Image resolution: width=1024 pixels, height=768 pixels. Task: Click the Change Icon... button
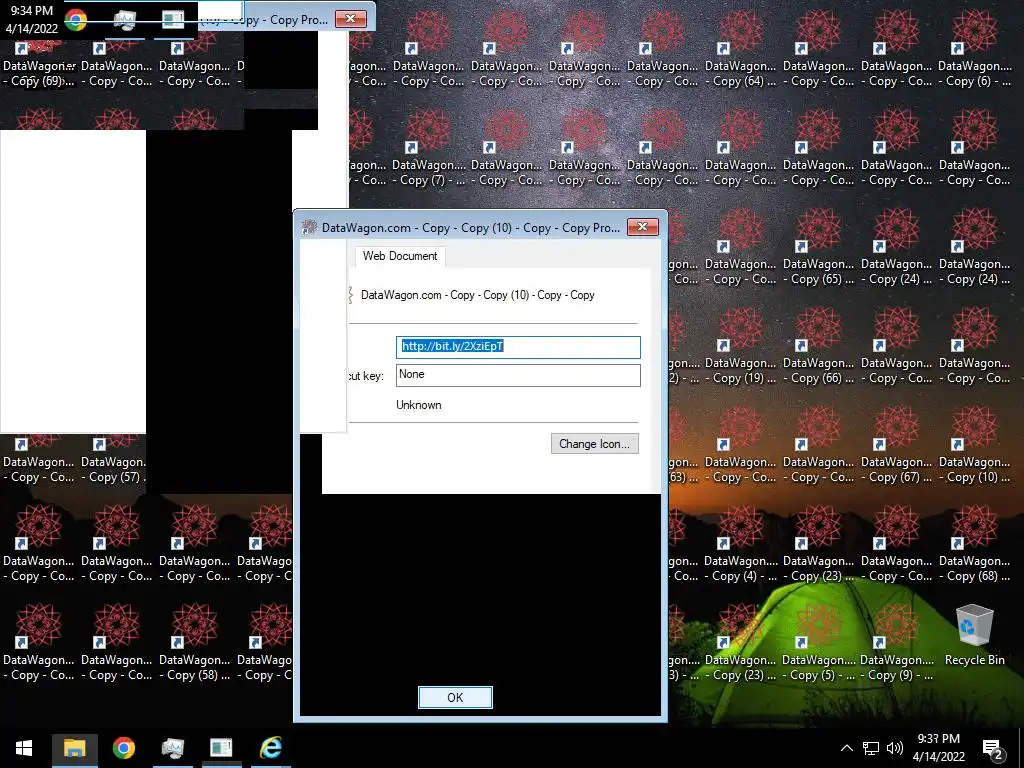pyautogui.click(x=594, y=444)
